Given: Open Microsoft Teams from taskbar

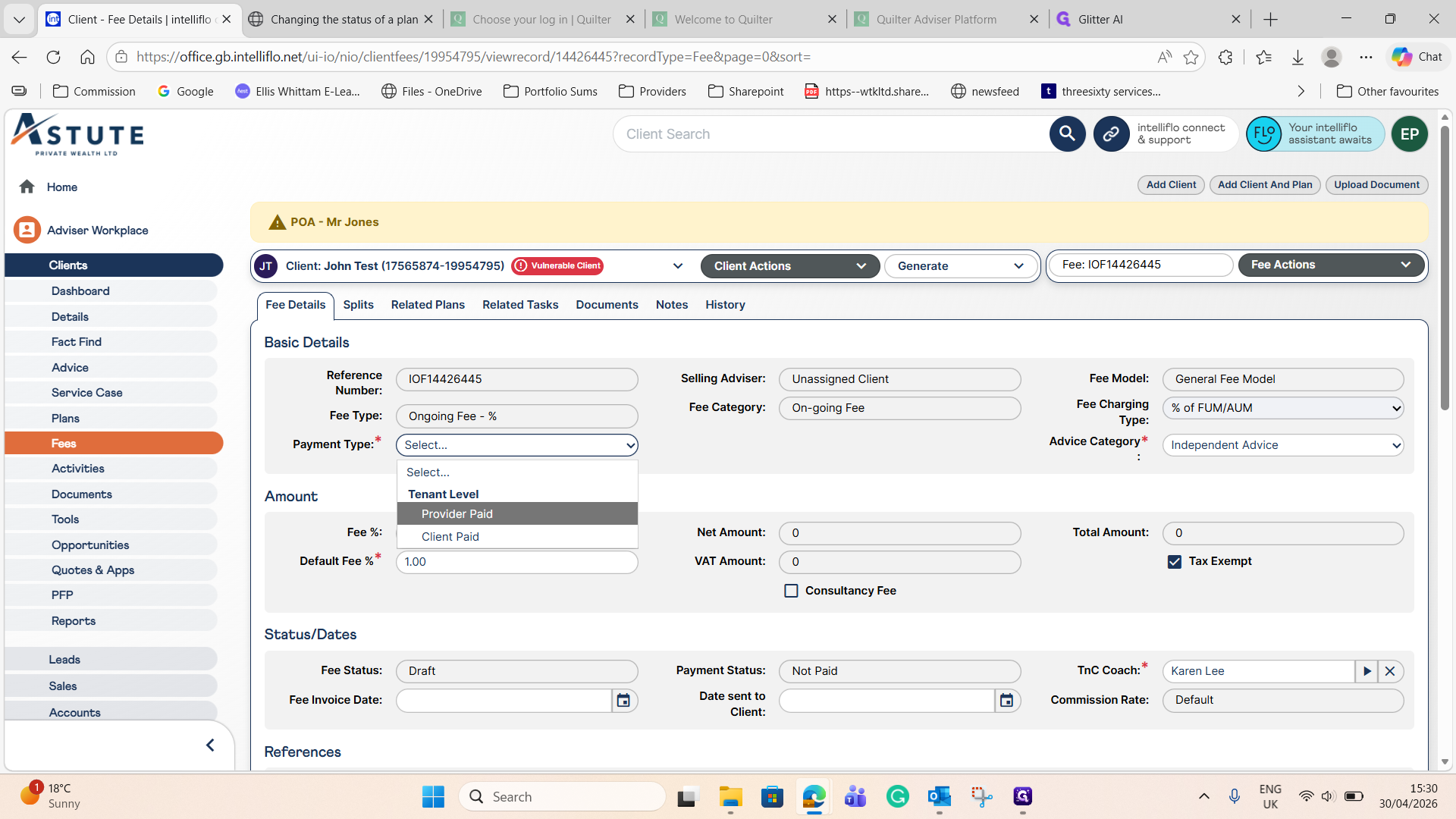Looking at the screenshot, I should pos(855,796).
